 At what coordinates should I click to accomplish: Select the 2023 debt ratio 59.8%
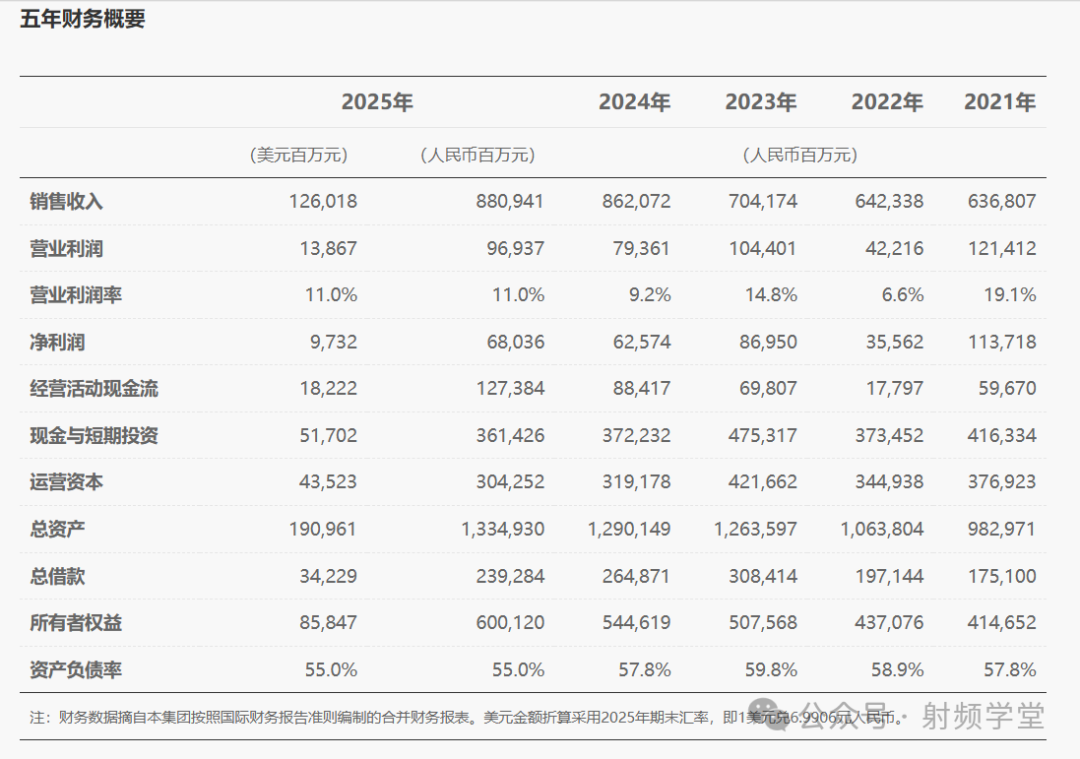(771, 669)
